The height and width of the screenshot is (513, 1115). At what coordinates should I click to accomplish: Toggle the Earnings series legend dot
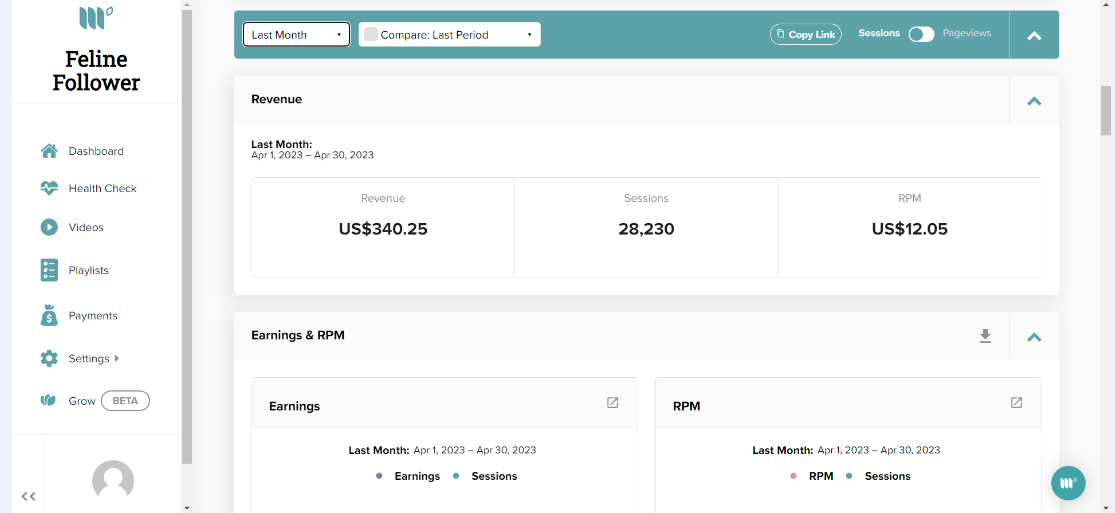pos(378,476)
